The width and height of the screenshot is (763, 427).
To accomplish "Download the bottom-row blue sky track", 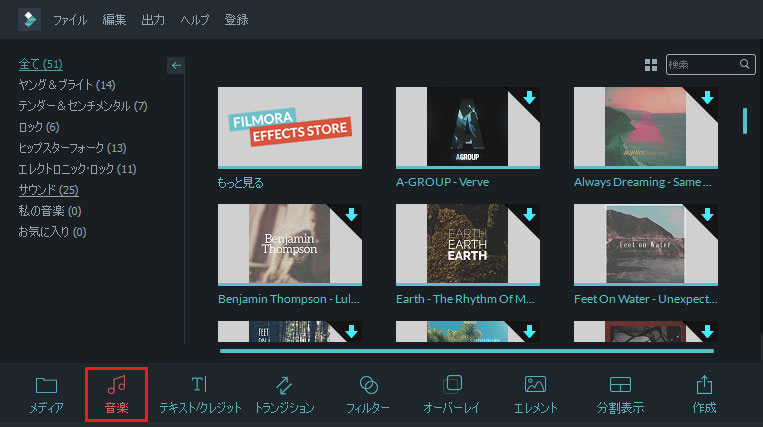I will click(x=529, y=332).
